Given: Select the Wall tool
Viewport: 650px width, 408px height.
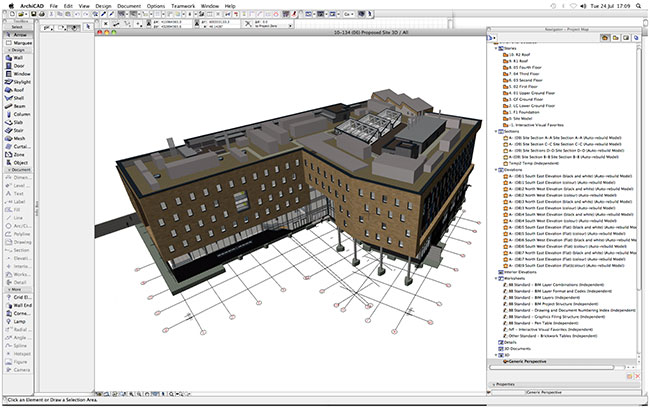Looking at the screenshot, I should [x=20, y=58].
